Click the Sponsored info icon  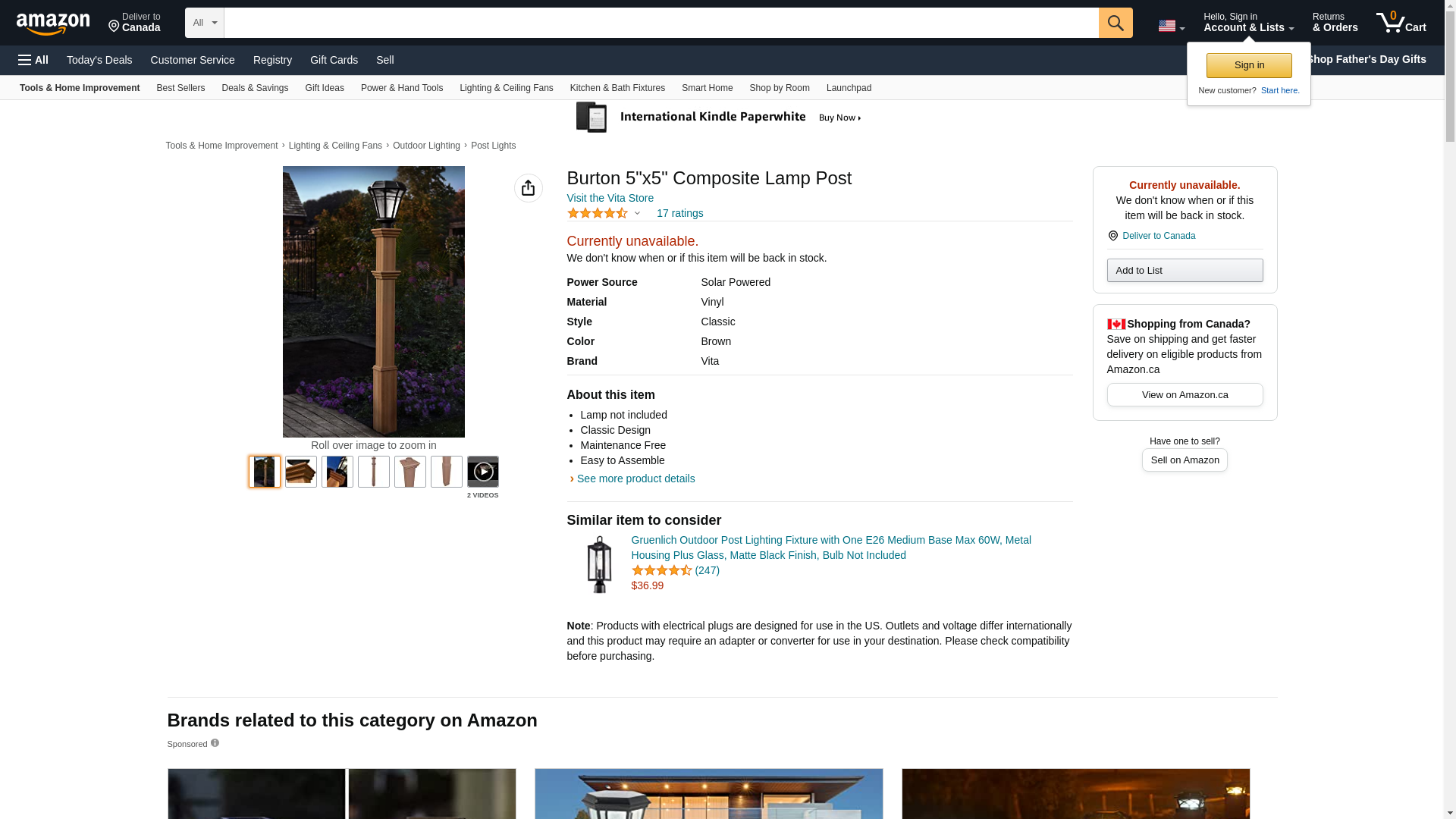215,743
